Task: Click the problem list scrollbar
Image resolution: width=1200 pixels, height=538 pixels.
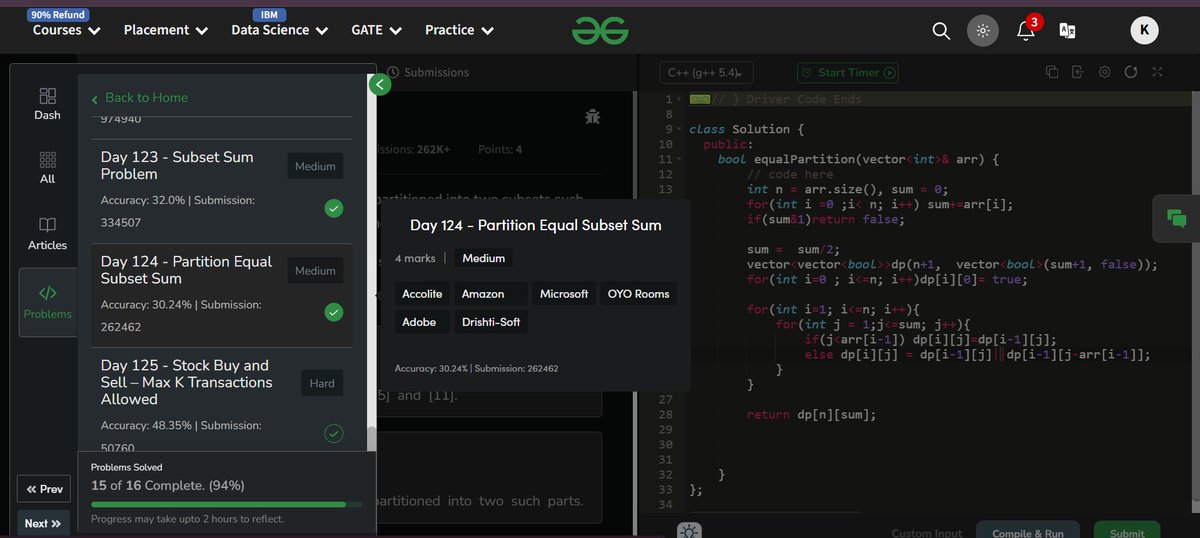Action: [x=372, y=440]
